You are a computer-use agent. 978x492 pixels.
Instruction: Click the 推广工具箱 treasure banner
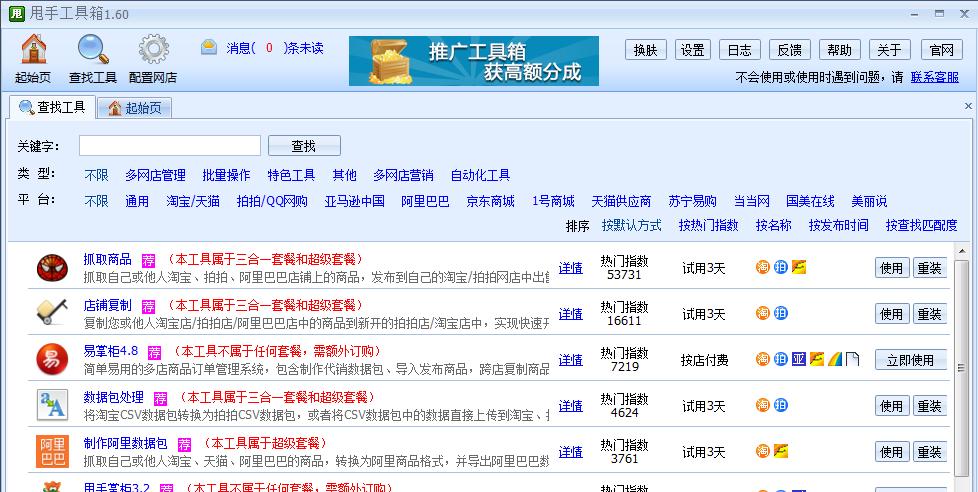point(474,60)
